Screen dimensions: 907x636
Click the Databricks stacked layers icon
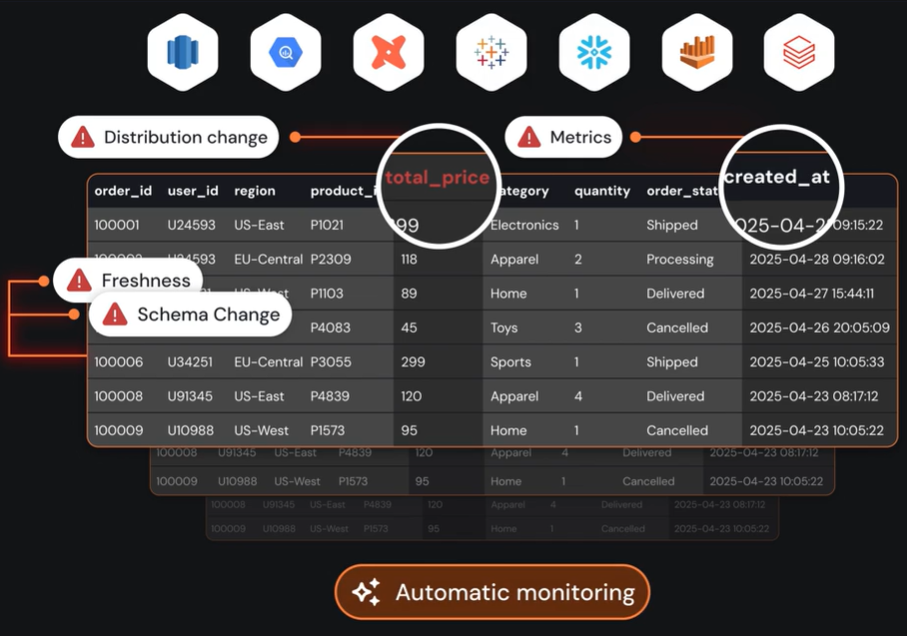click(x=799, y=52)
